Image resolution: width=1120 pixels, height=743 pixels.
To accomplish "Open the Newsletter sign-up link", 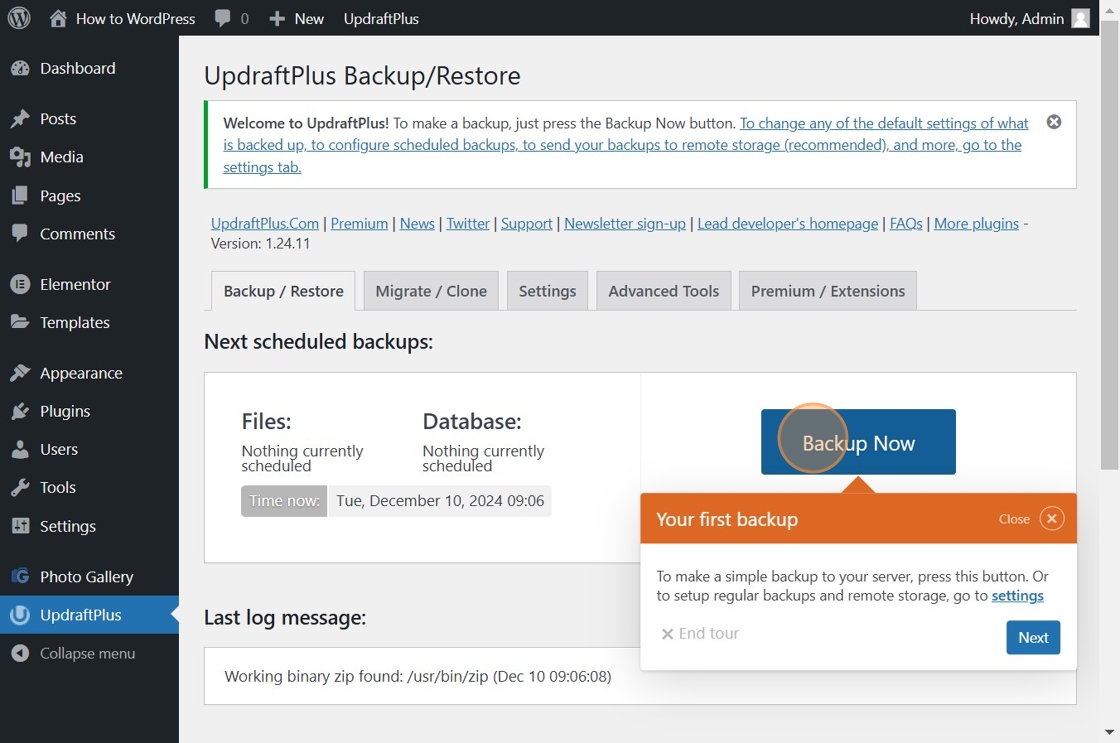I will [625, 224].
